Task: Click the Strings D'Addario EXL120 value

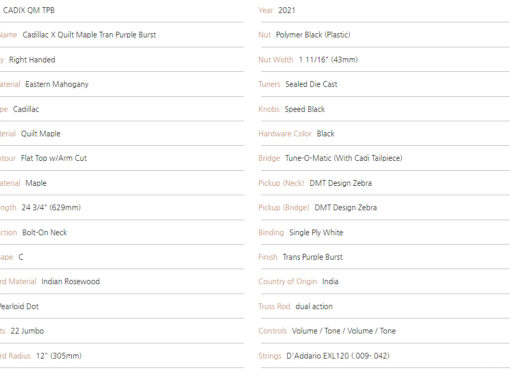Action: [338, 356]
